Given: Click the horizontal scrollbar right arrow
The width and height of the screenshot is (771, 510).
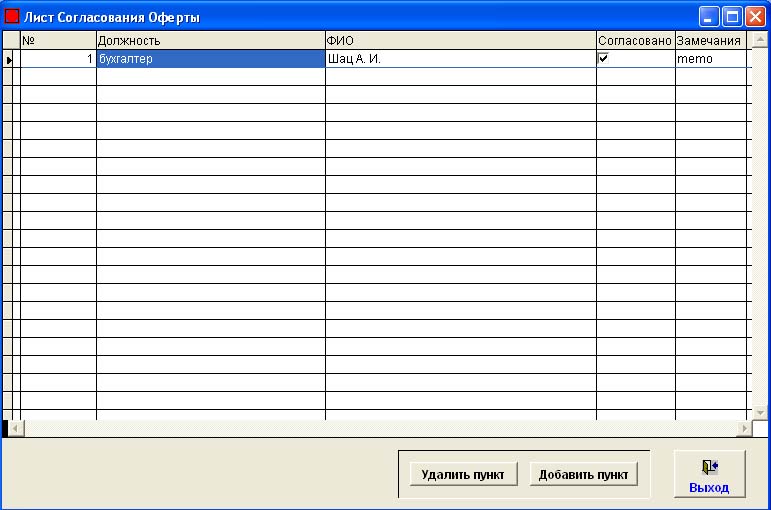Looking at the screenshot, I should click(x=744, y=429).
